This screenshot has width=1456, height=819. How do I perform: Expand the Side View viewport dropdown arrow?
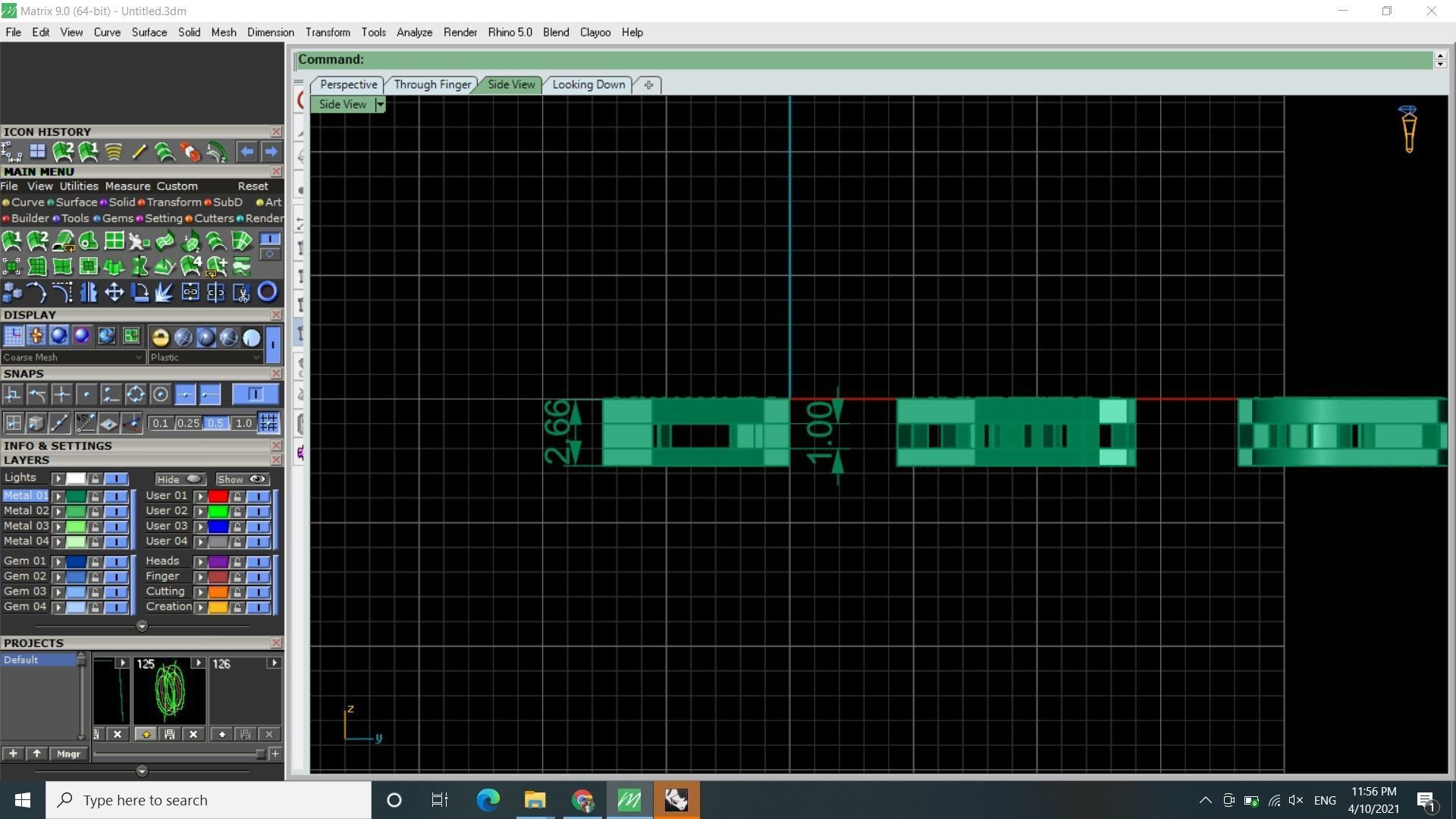coord(380,105)
